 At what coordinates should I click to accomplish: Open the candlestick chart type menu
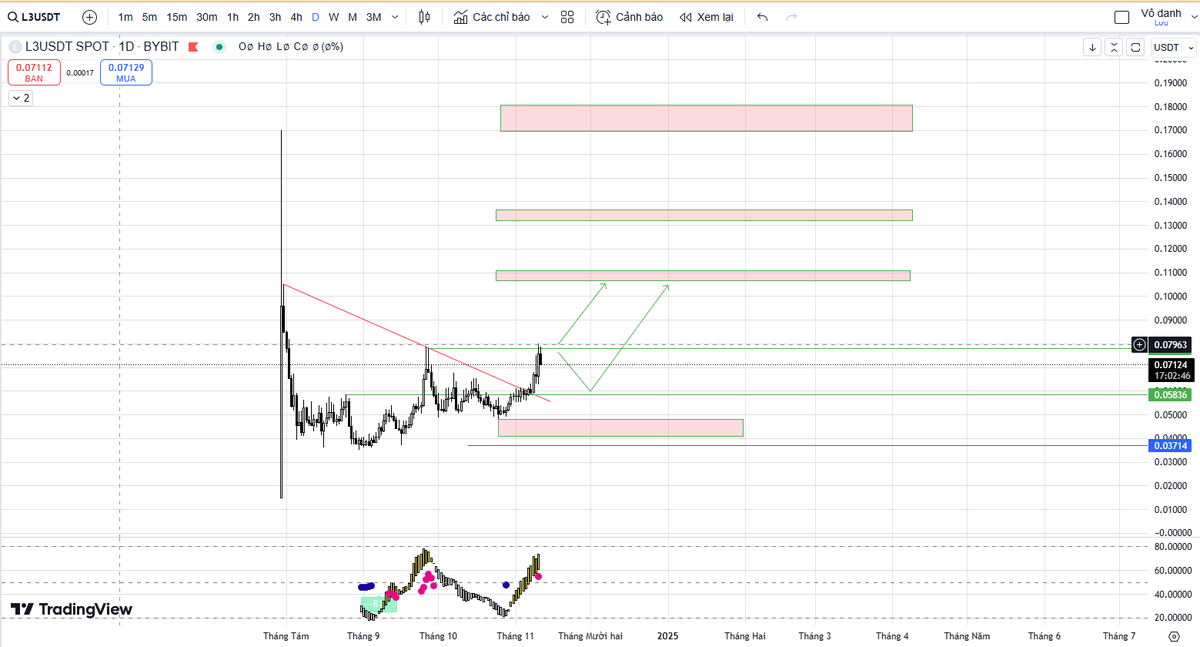(x=425, y=17)
